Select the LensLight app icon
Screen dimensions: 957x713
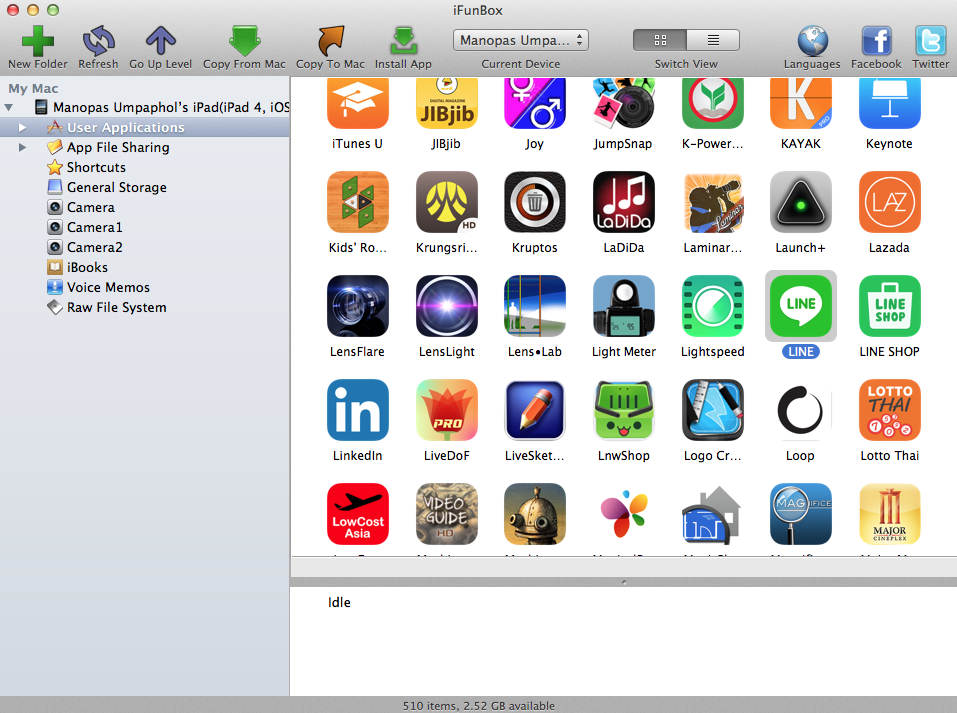tap(446, 306)
